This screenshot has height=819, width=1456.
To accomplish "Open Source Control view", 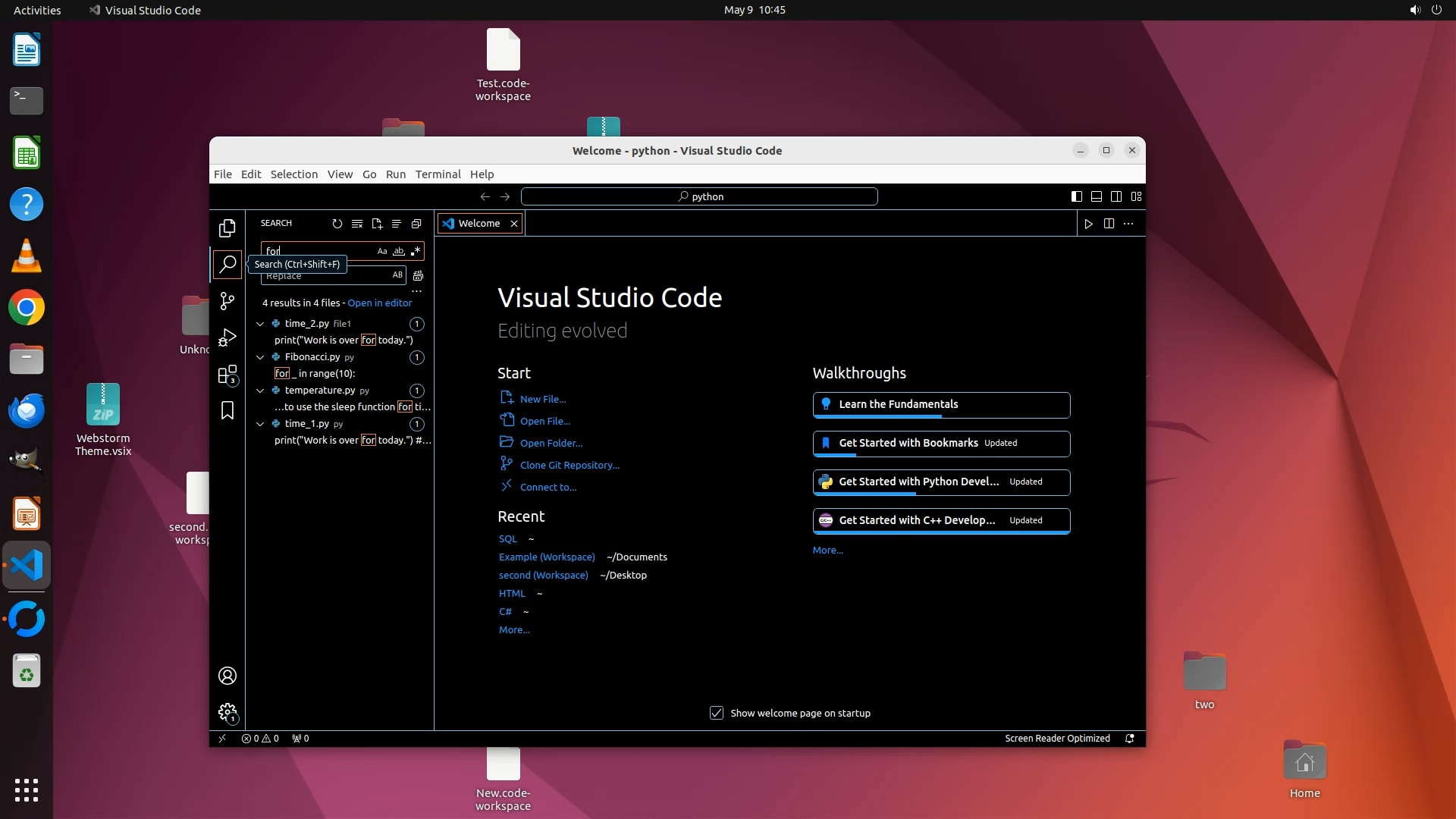I will coord(227,301).
